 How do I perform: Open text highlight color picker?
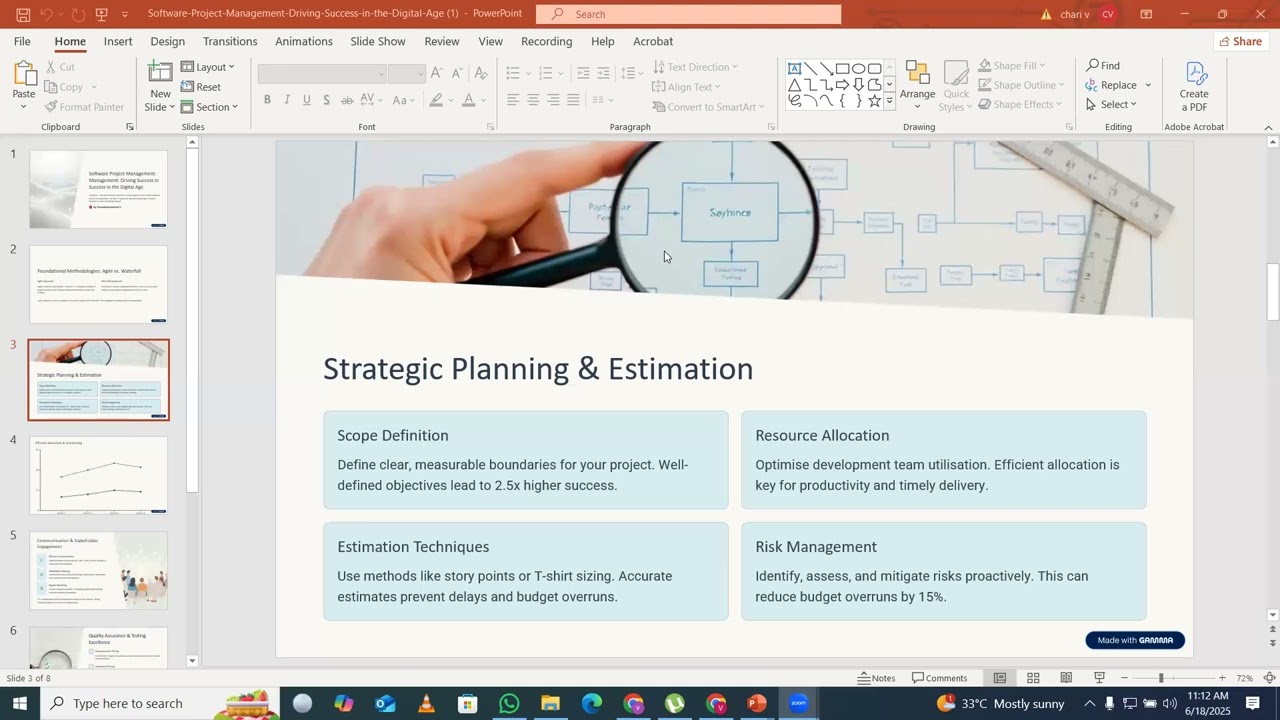(x=436, y=100)
